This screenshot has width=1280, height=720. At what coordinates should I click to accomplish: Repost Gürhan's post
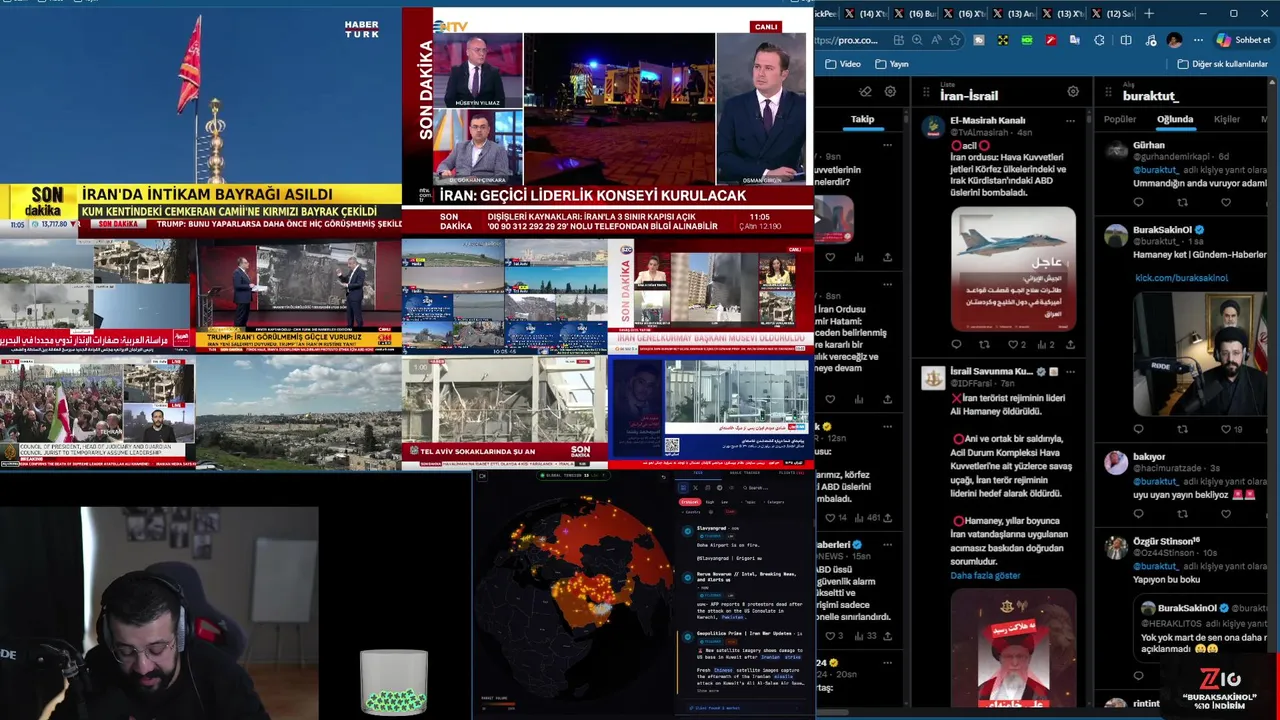(1183, 203)
